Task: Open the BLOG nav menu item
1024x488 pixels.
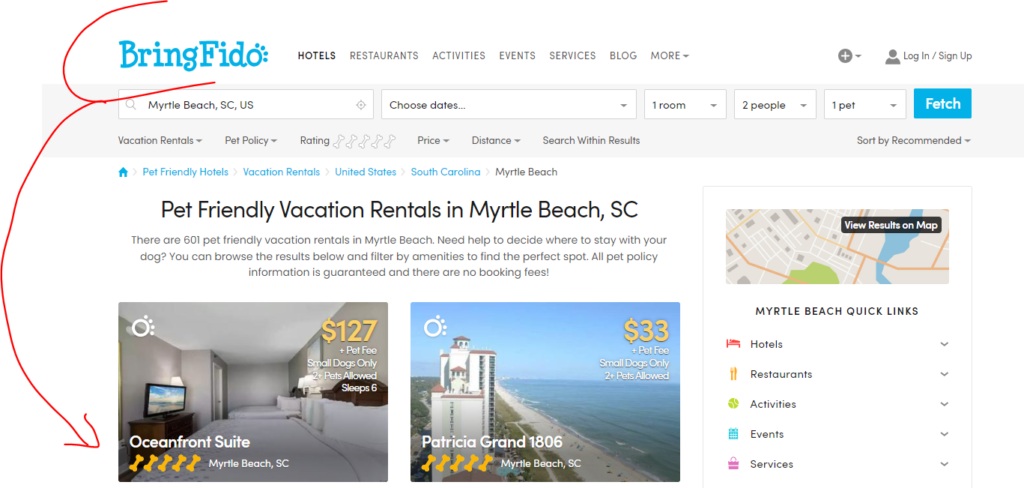Action: 623,56
